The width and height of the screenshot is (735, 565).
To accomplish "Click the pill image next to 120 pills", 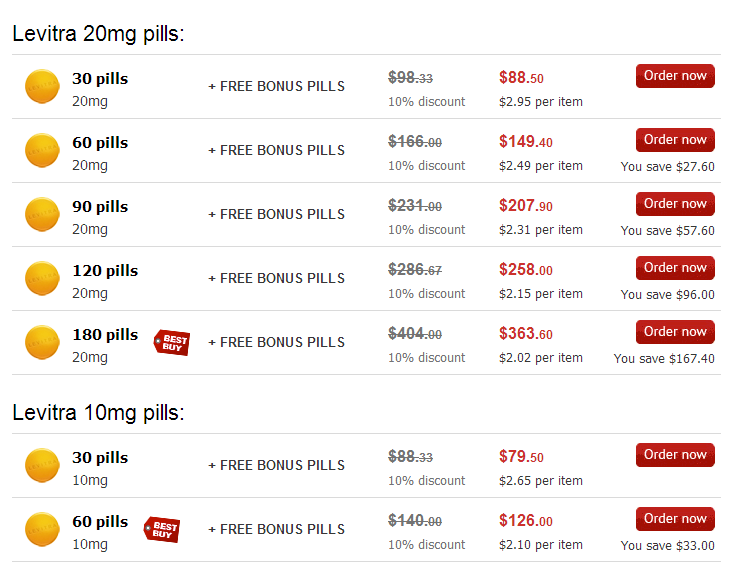I will (x=42, y=279).
